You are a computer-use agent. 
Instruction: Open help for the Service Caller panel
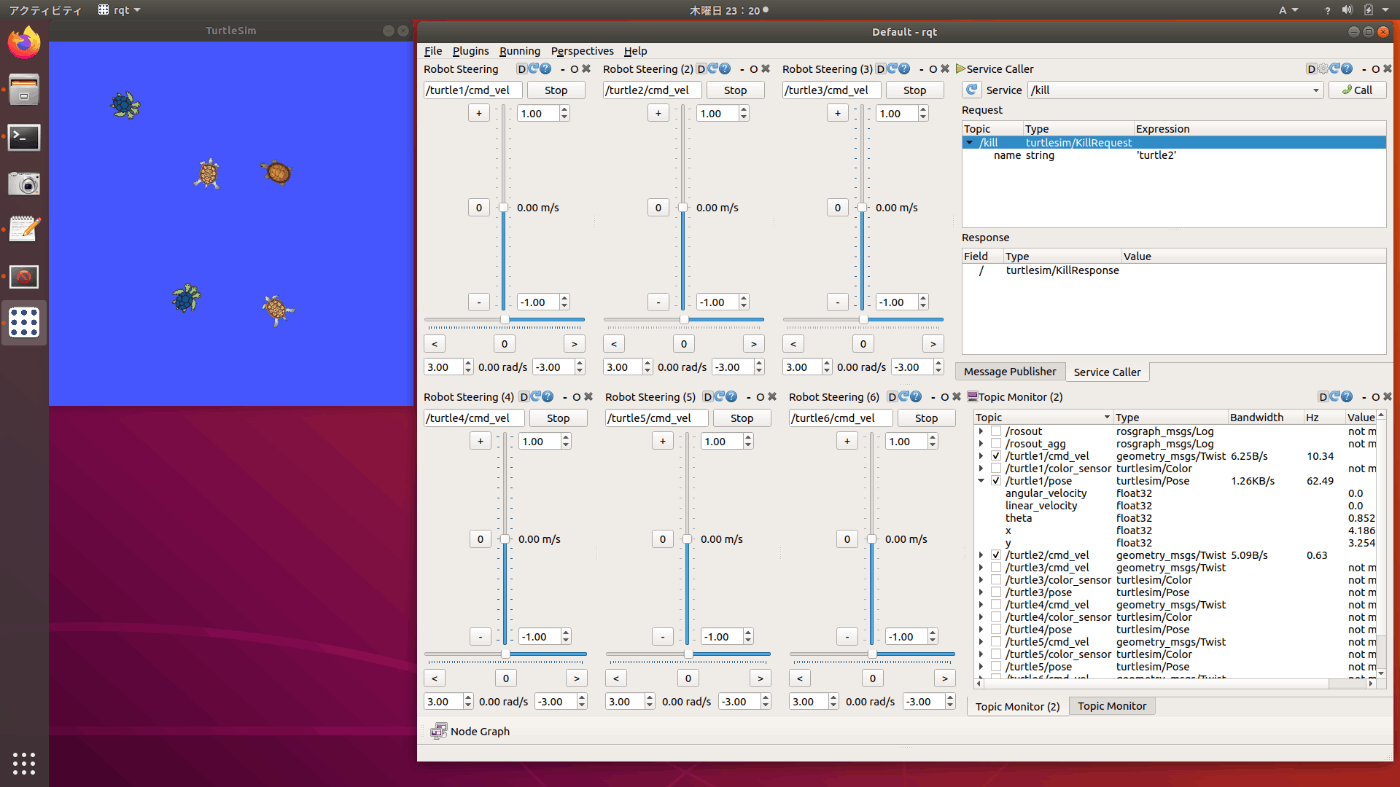tap(1347, 69)
